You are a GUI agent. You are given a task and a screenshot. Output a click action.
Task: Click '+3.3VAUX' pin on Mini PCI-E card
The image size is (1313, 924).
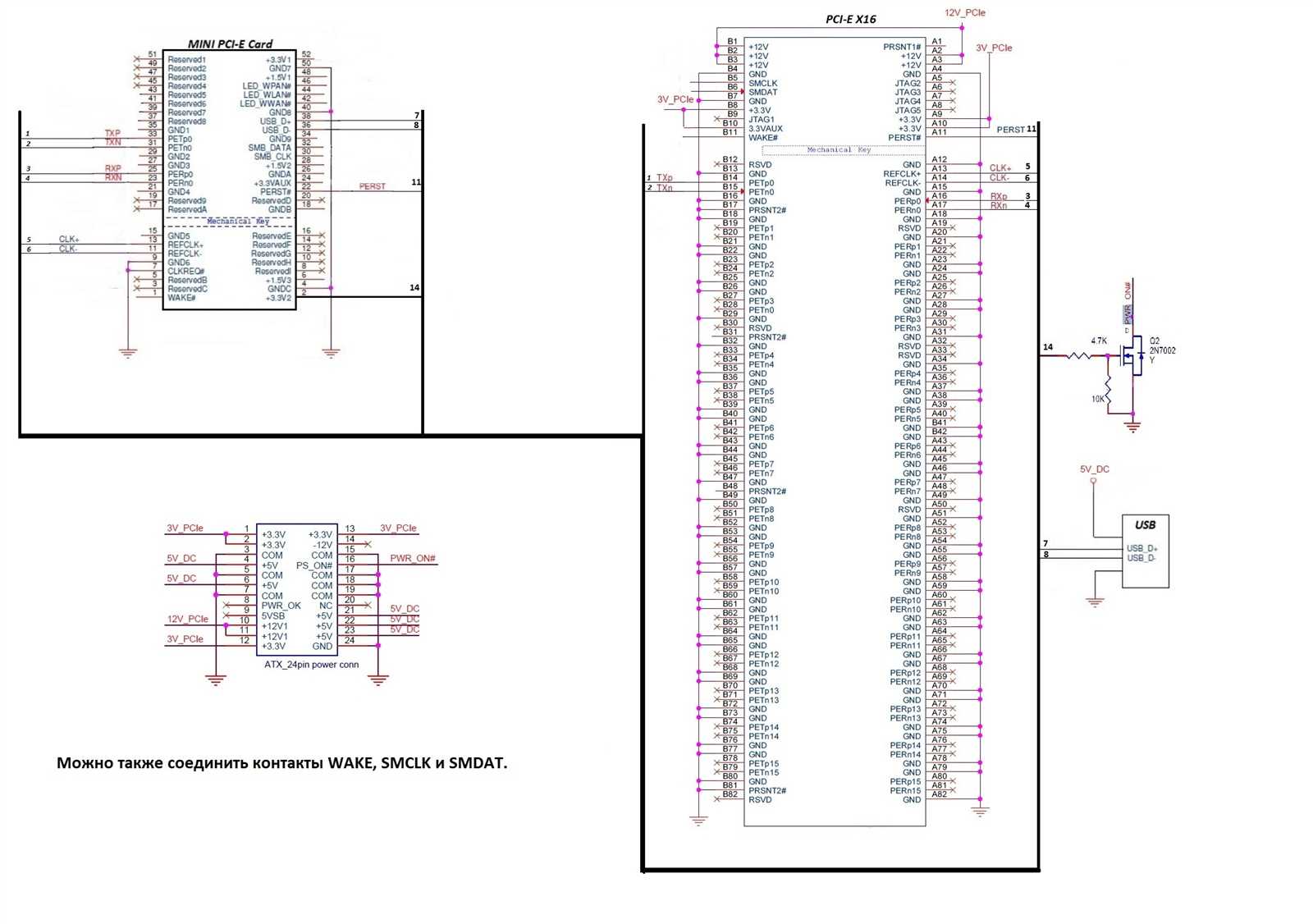tap(272, 184)
